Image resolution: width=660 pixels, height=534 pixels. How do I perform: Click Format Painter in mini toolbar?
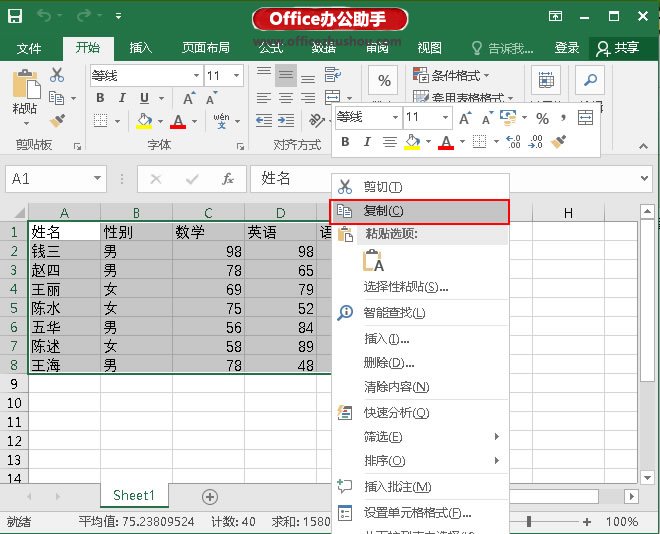(x=558, y=142)
